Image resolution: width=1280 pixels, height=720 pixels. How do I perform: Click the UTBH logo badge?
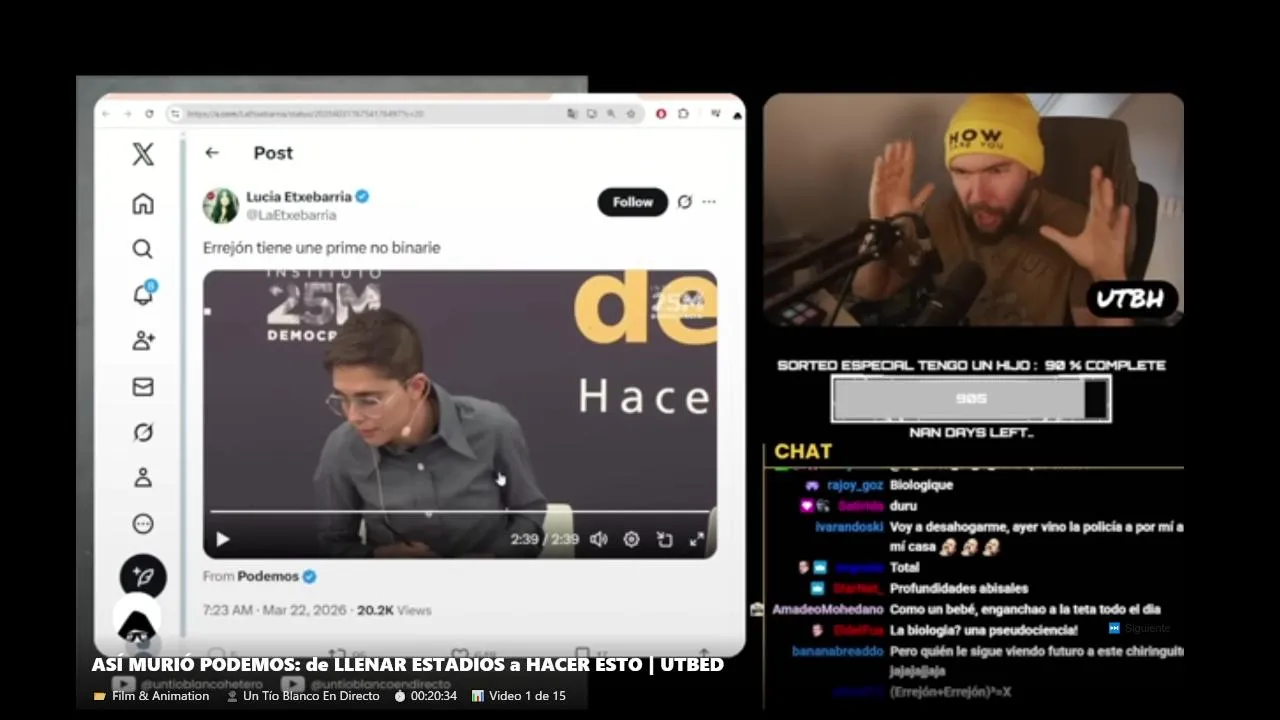[x=1132, y=299]
